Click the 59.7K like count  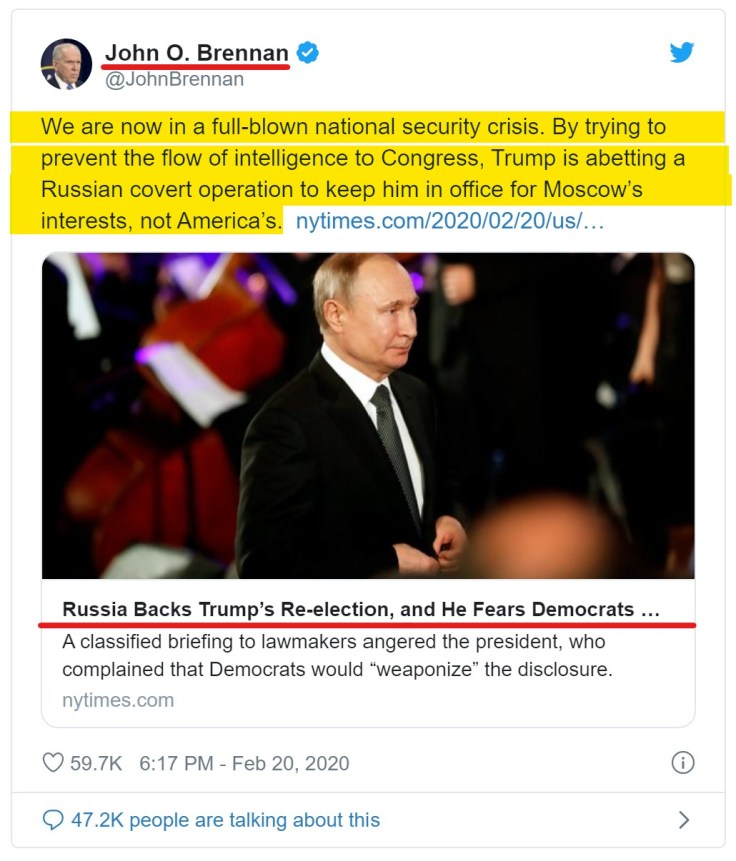(x=96, y=763)
